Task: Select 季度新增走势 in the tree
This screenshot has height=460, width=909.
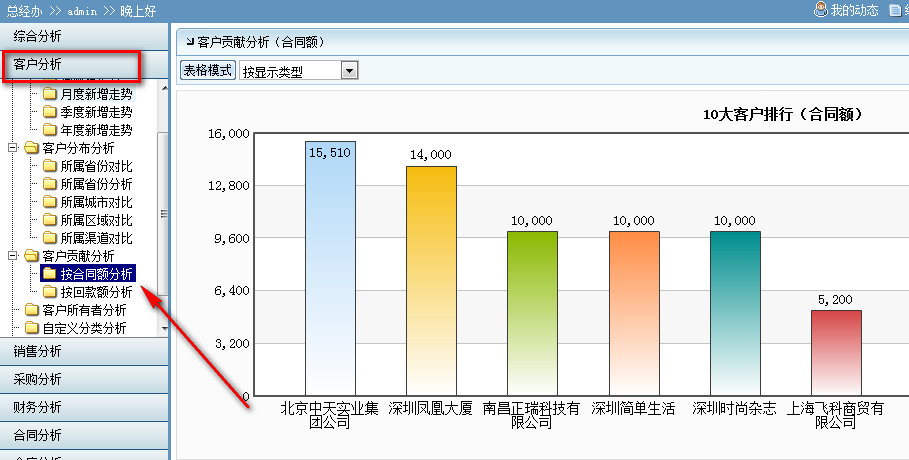Action: pyautogui.click(x=96, y=112)
